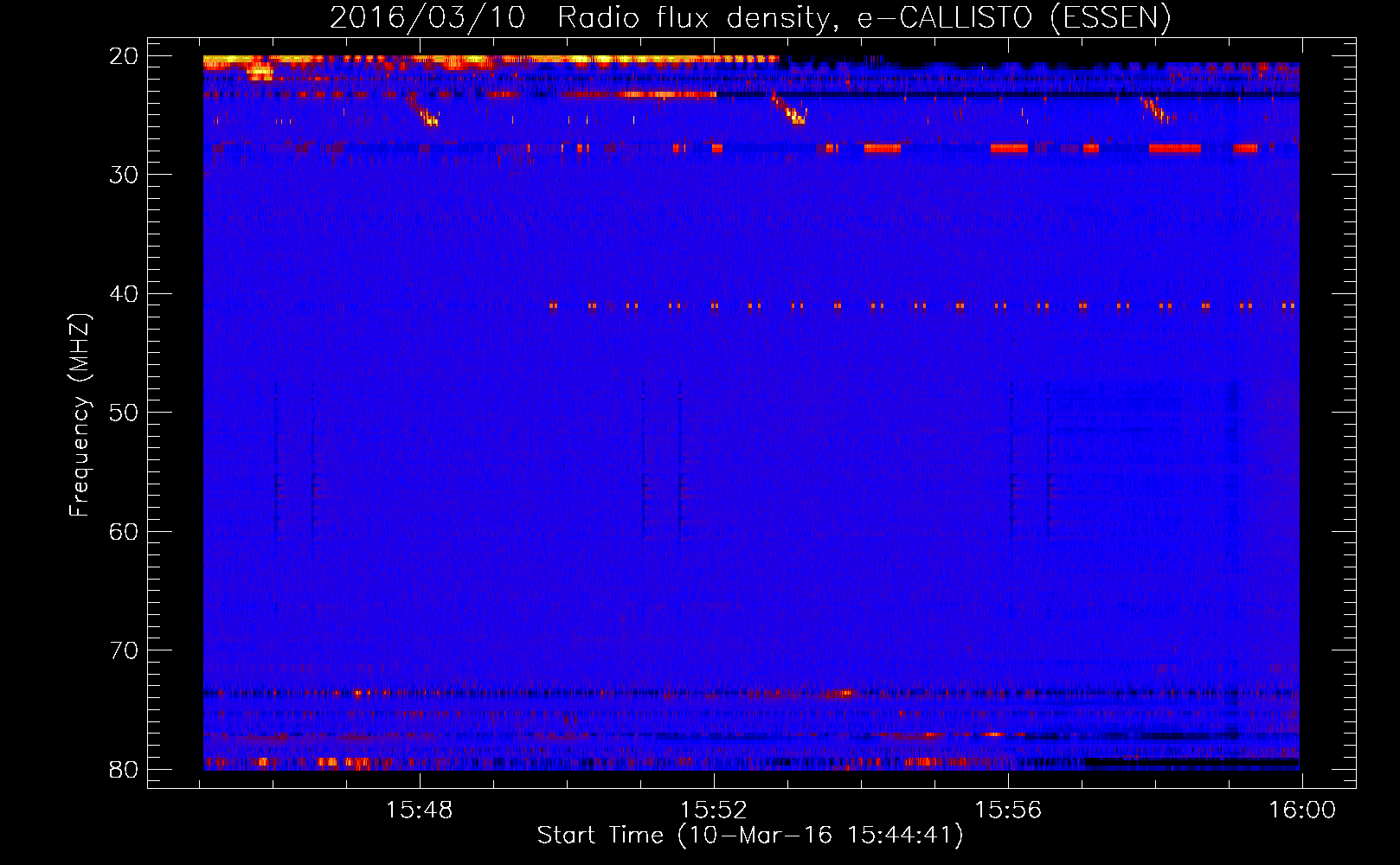Viewport: 1400px width, 865px height.
Task: Select the 'Frequency (MHZ)' y-axis label
Action: pos(80,415)
